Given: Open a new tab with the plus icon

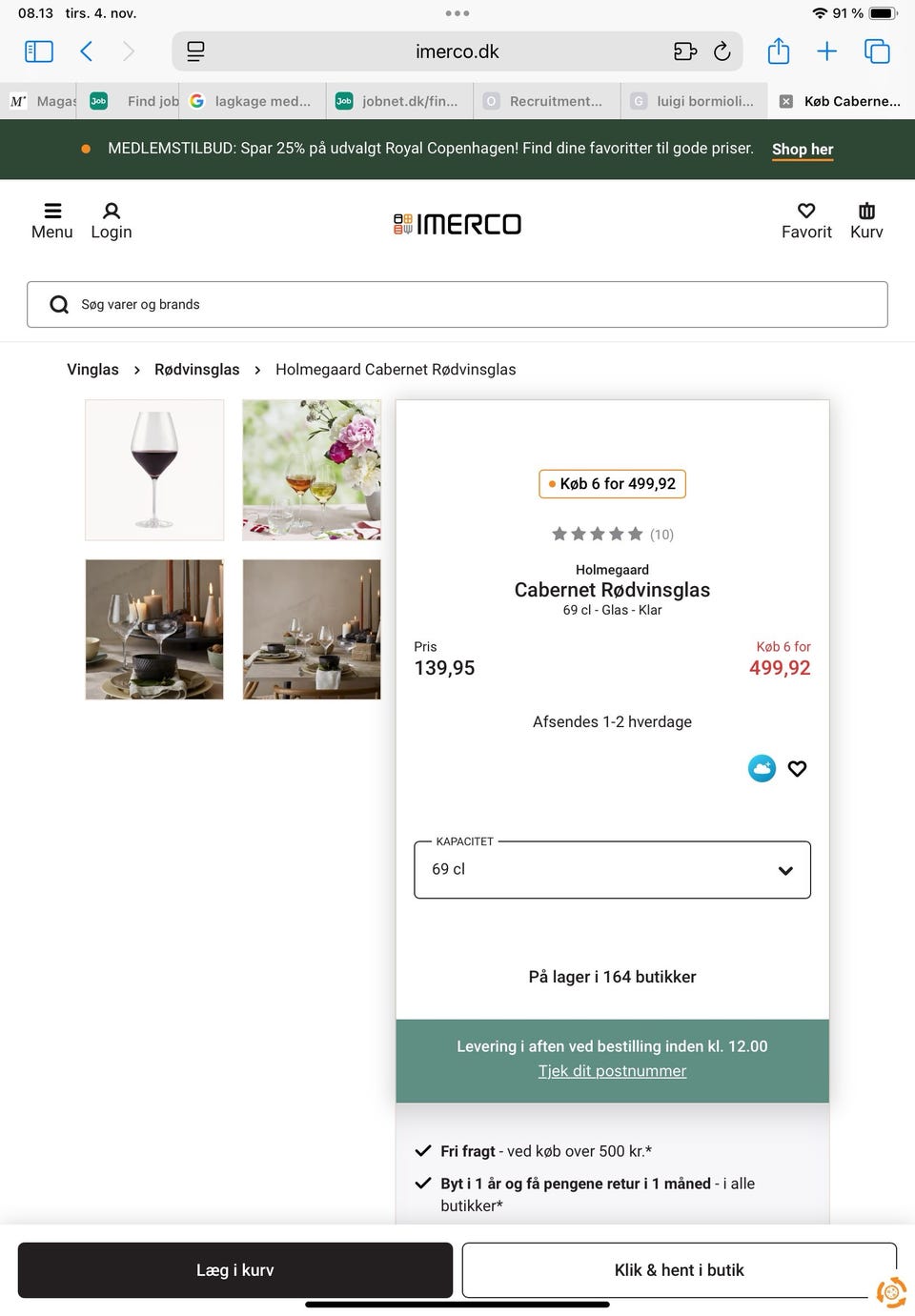Looking at the screenshot, I should pyautogui.click(x=827, y=51).
